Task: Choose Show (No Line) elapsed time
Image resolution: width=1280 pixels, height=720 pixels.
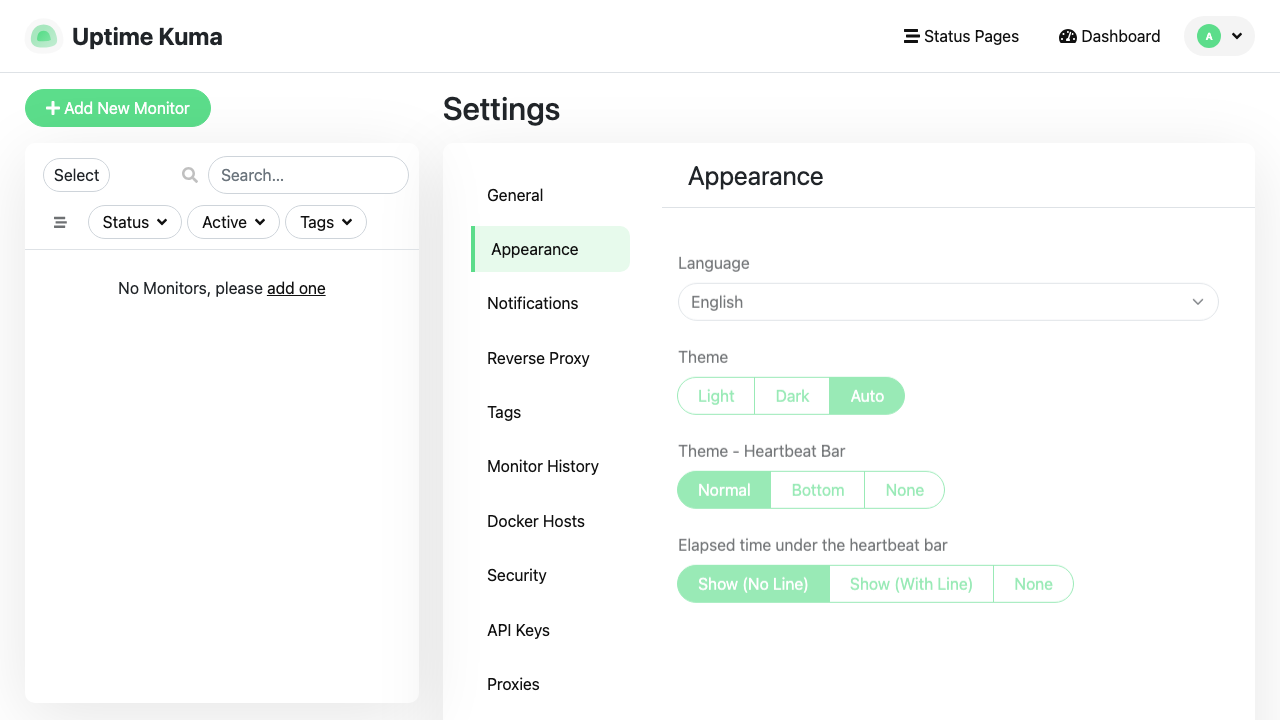Action: coord(753,584)
